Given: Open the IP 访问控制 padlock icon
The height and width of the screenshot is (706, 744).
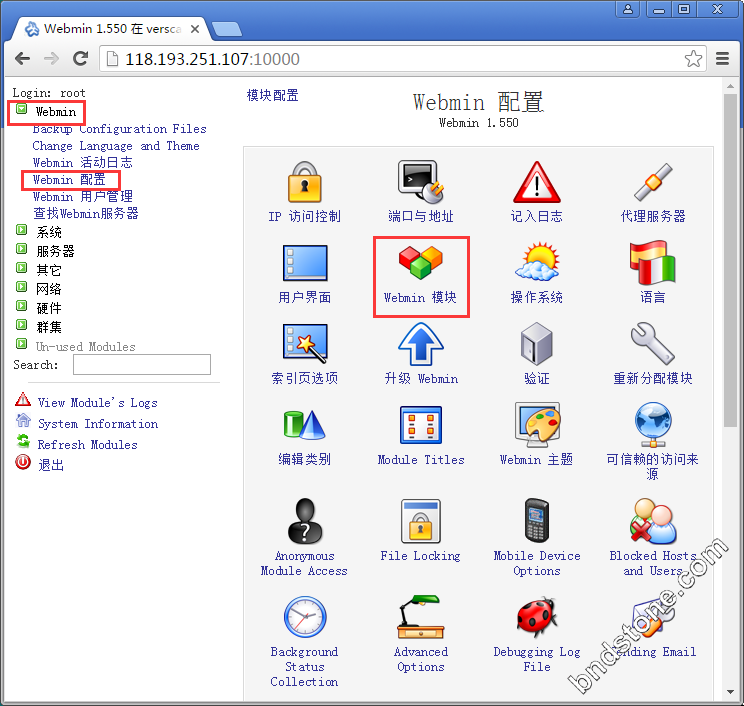Looking at the screenshot, I should (x=305, y=182).
